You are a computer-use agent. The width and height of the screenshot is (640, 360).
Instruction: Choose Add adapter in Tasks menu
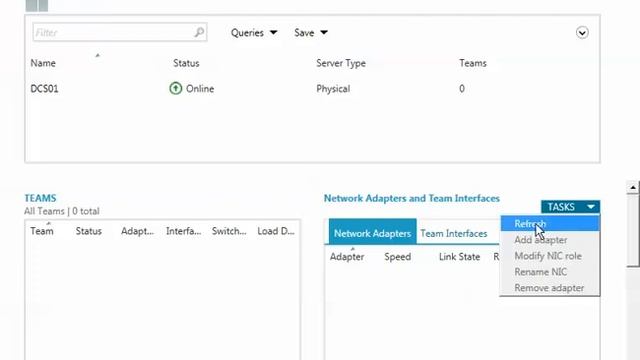550,240
